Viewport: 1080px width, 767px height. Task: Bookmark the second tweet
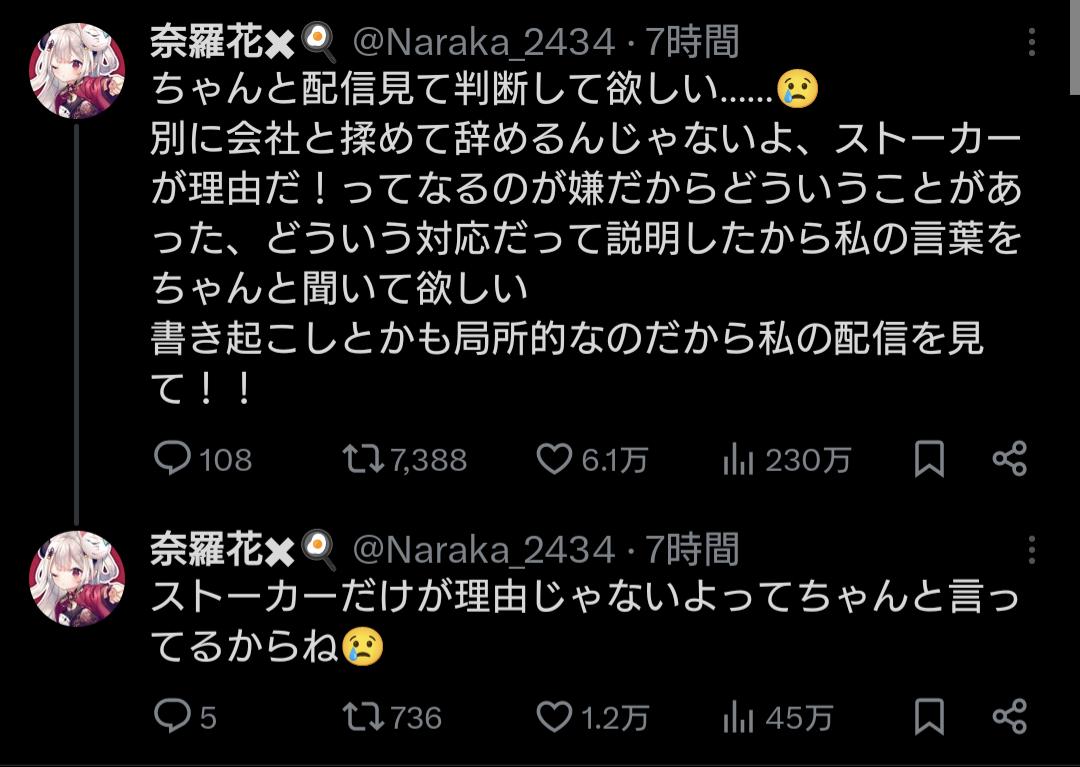[x=929, y=716]
